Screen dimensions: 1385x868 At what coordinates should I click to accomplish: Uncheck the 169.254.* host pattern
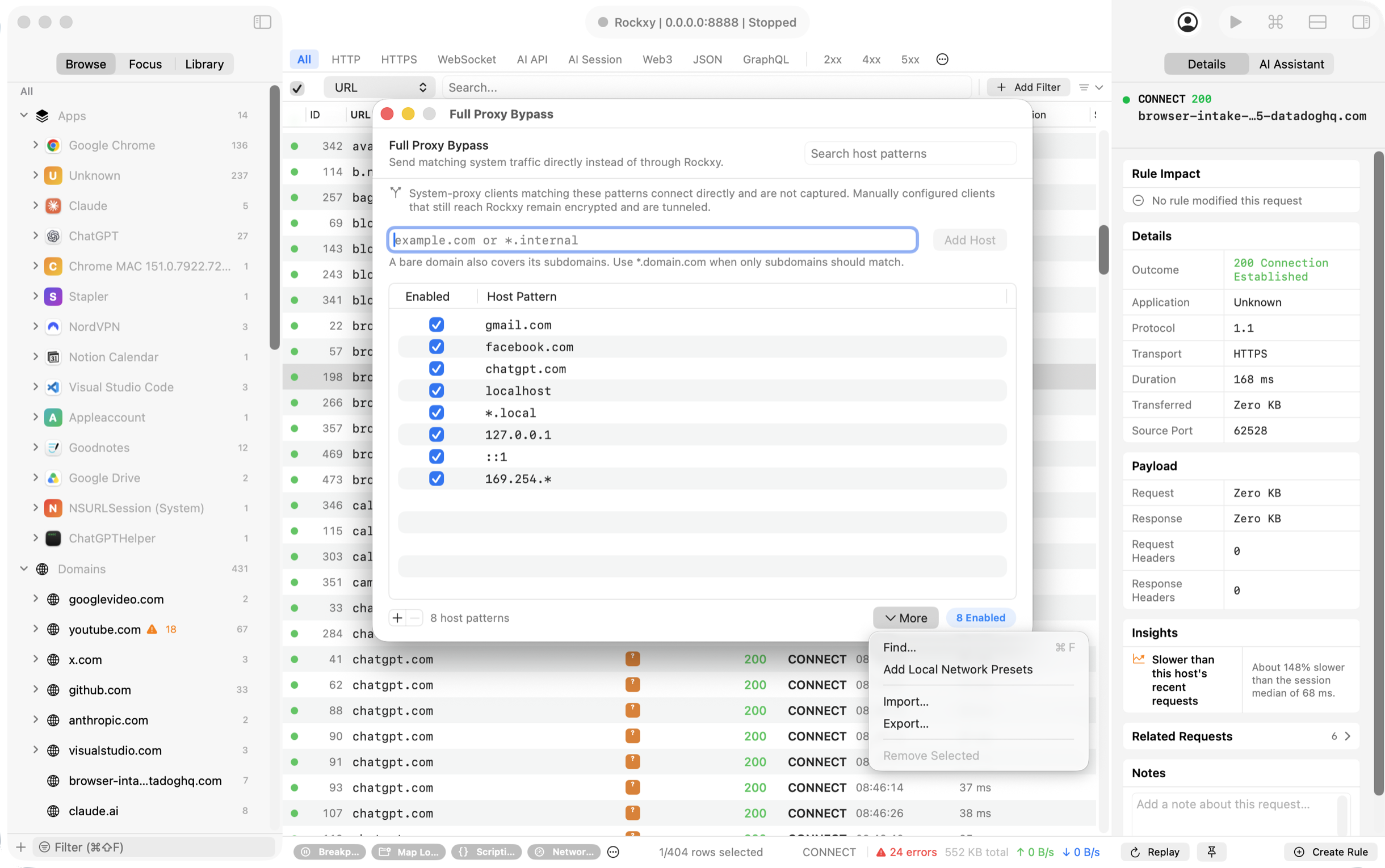[437, 478]
